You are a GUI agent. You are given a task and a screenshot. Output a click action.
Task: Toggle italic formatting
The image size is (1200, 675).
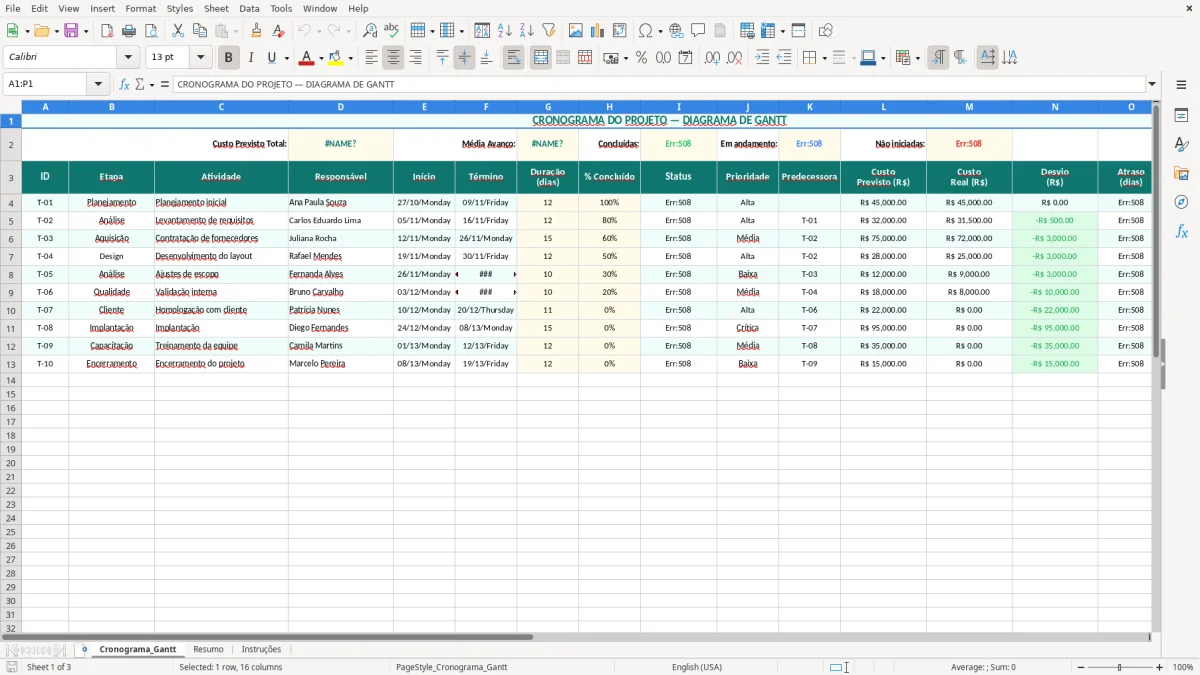250,58
